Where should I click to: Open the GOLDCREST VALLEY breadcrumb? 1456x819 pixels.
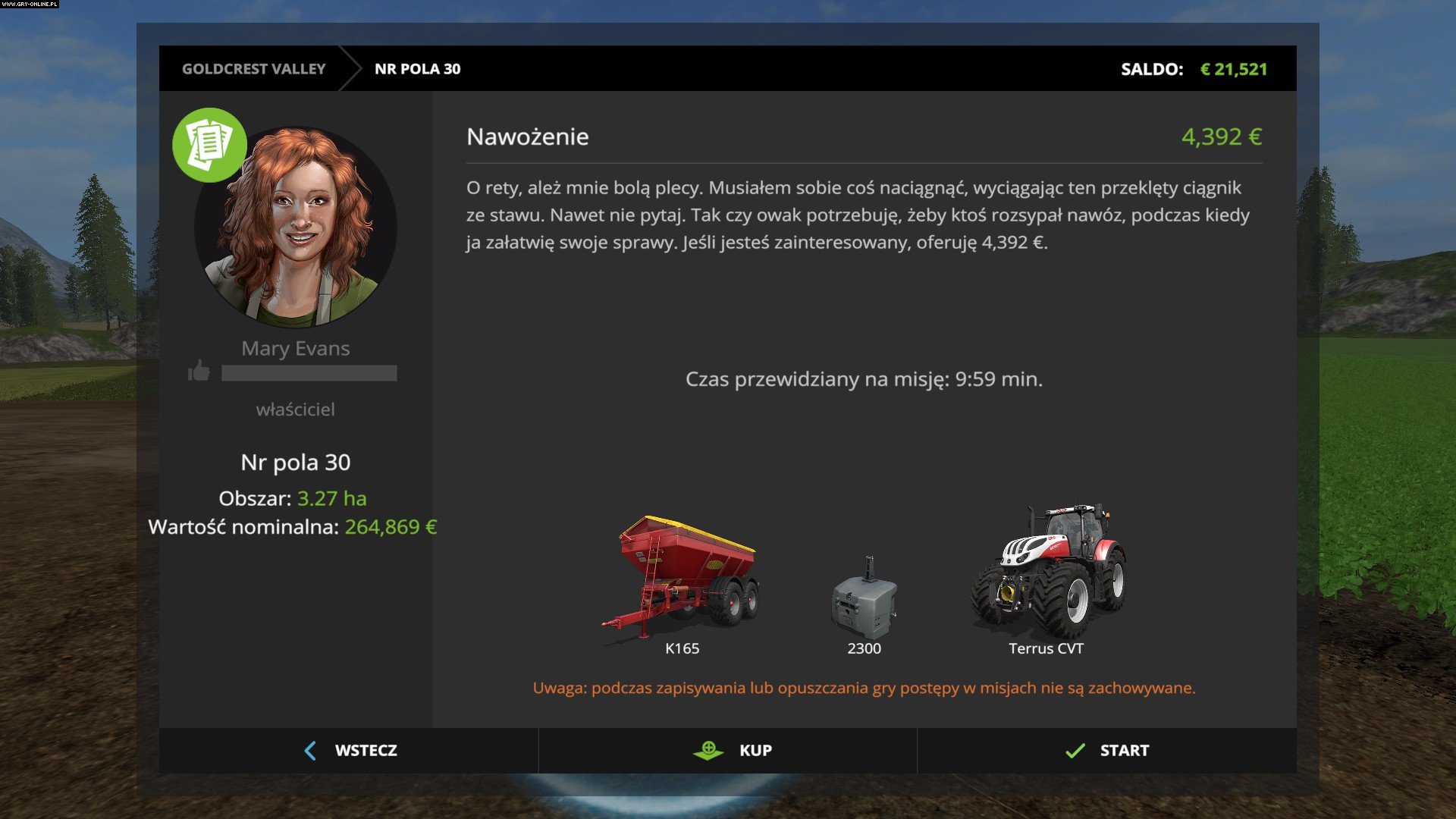click(x=253, y=69)
